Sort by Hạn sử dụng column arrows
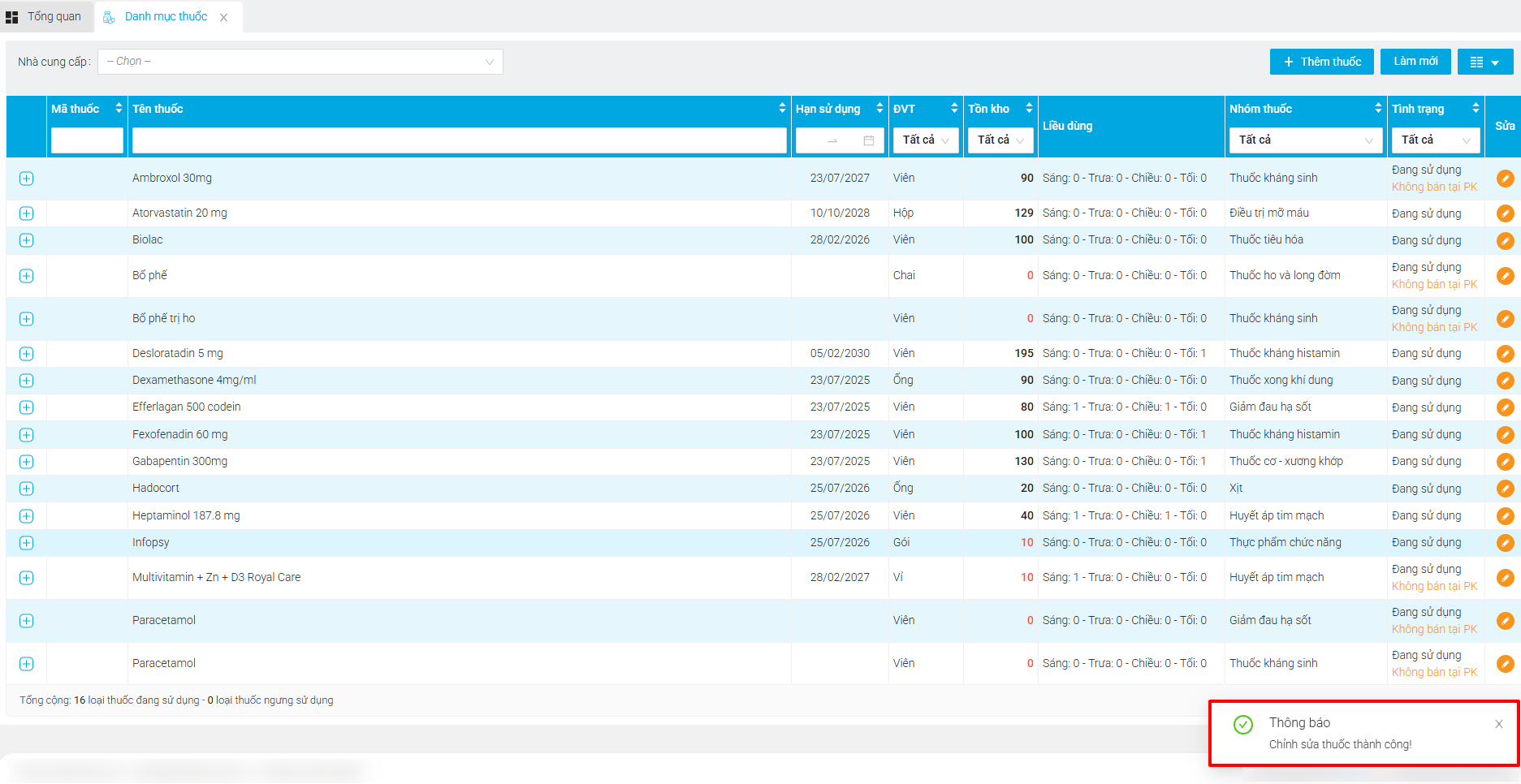The width and height of the screenshot is (1521, 784). tap(879, 108)
